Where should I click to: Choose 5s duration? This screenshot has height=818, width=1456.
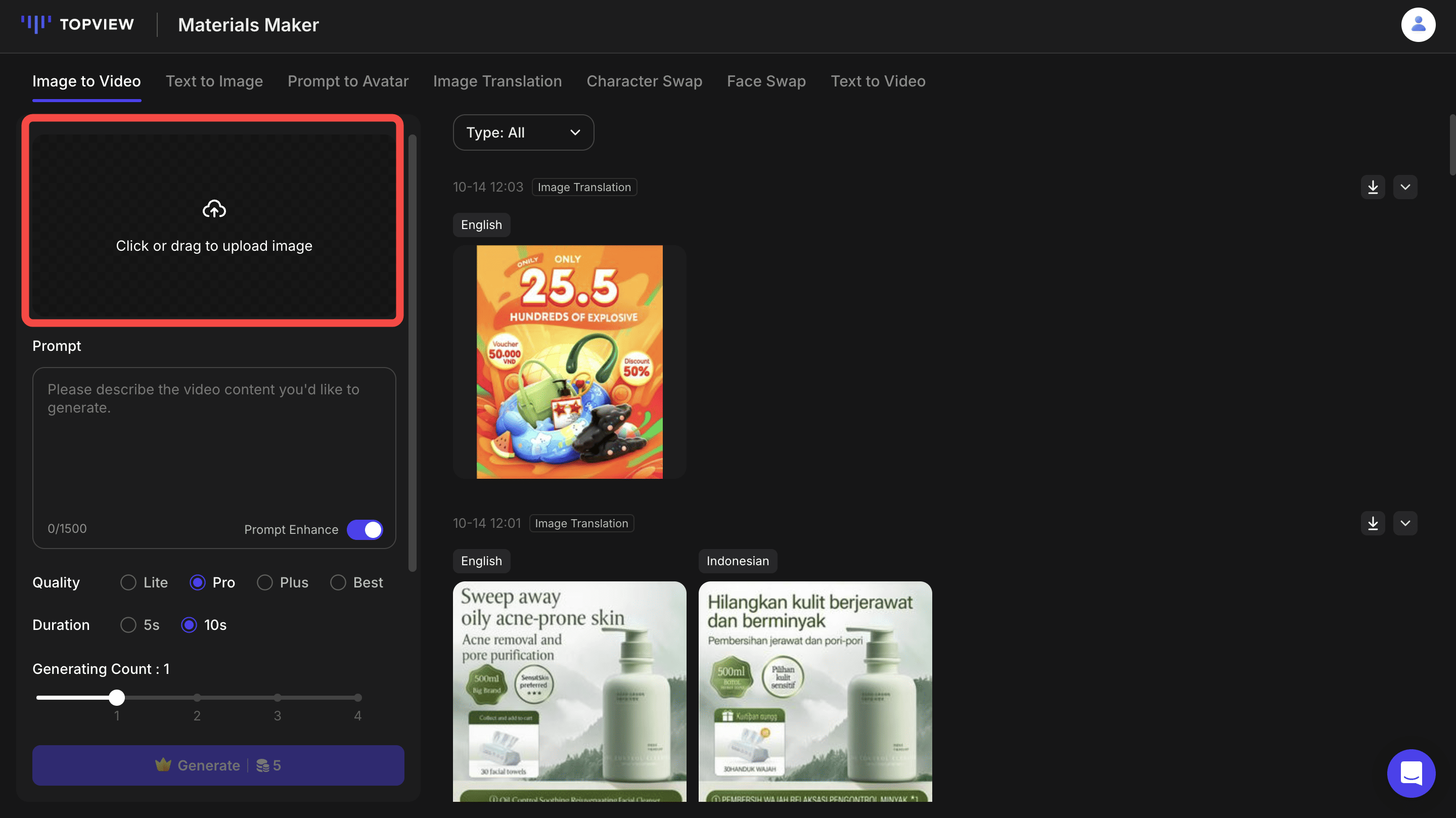(129, 625)
